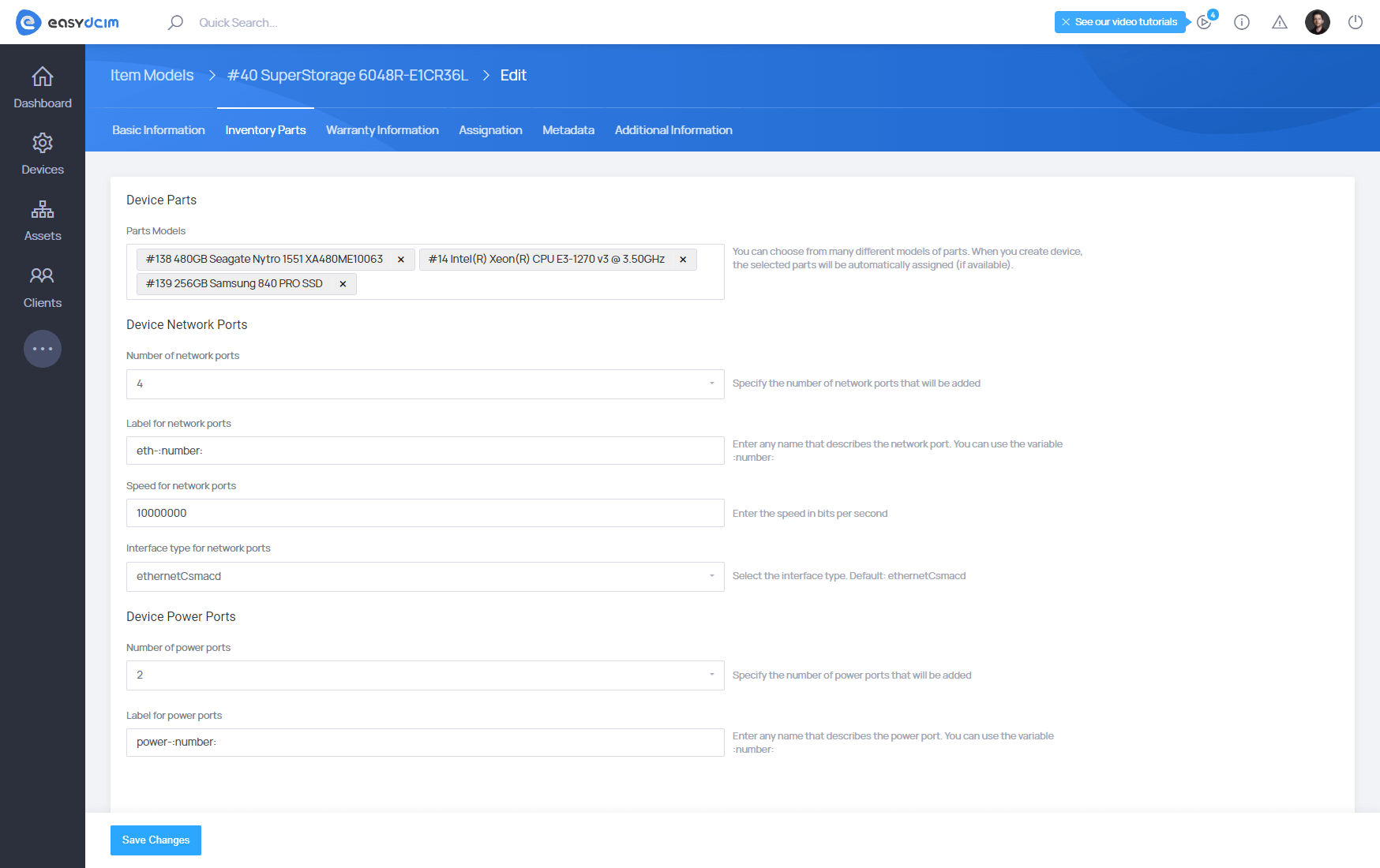Remove the Intel Xeon E3-1270 part tag
The height and width of the screenshot is (868, 1380).
coord(683,260)
